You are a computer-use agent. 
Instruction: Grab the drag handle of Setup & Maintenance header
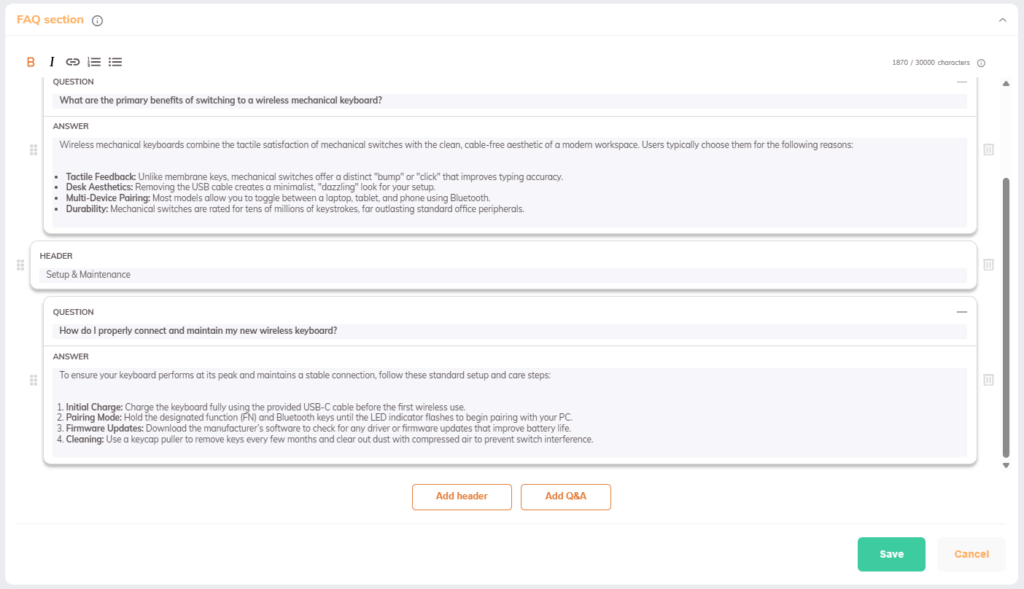(20, 265)
